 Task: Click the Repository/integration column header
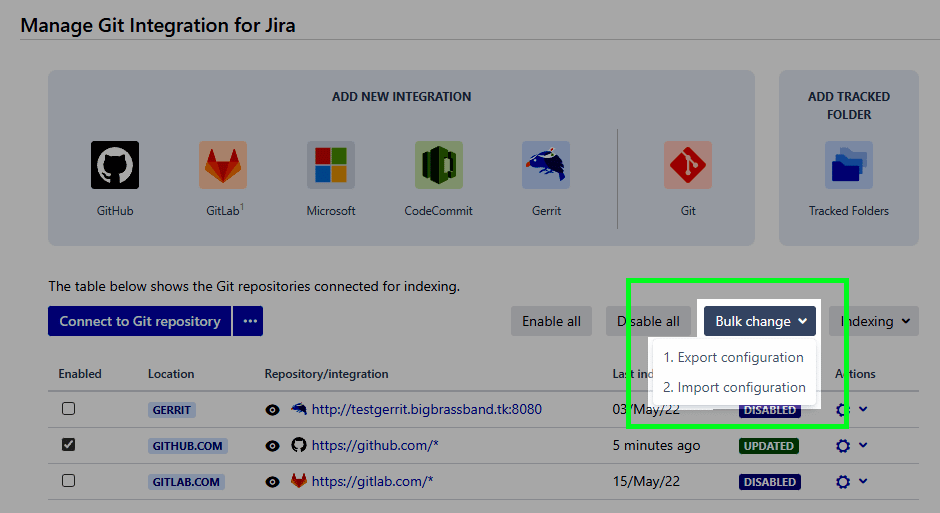(326, 374)
